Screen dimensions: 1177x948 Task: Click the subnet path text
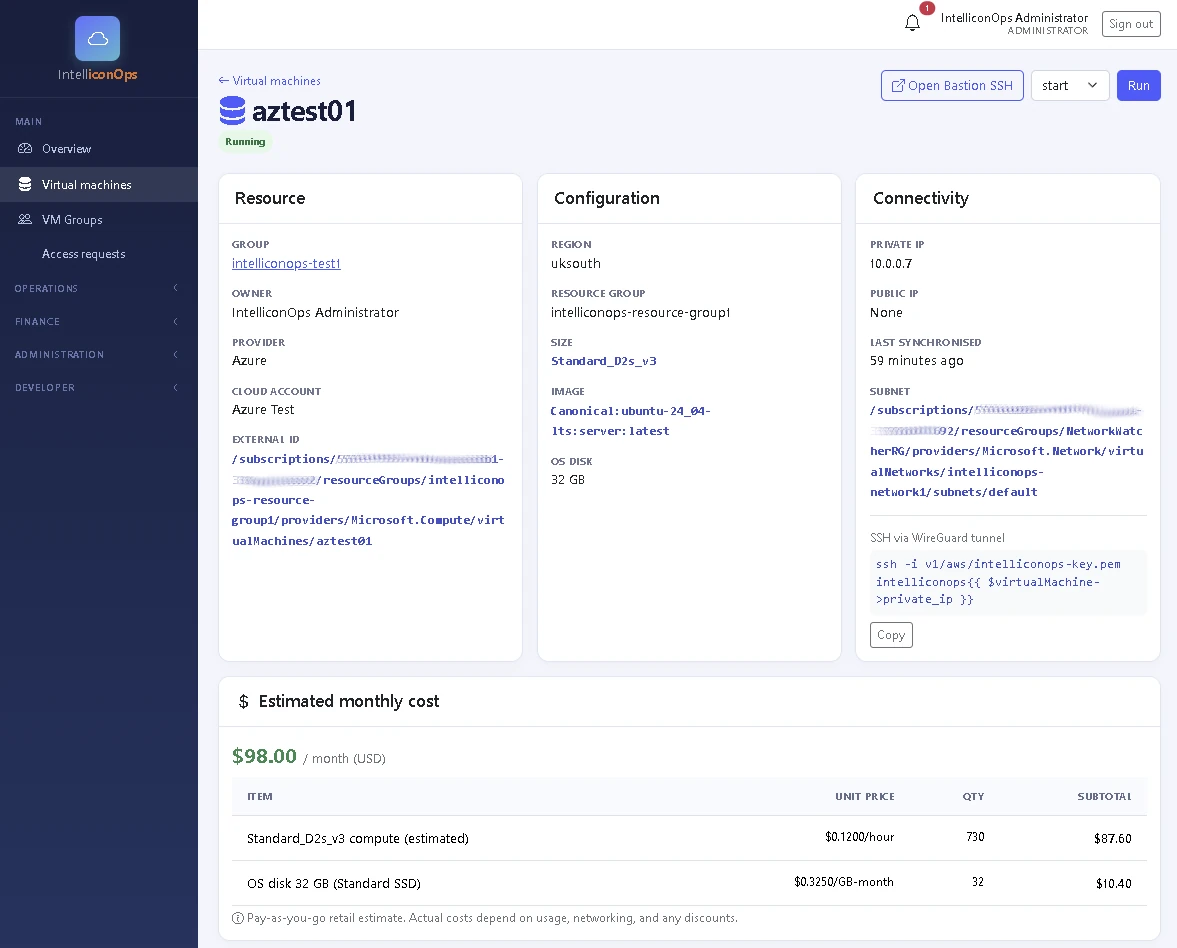1007,451
